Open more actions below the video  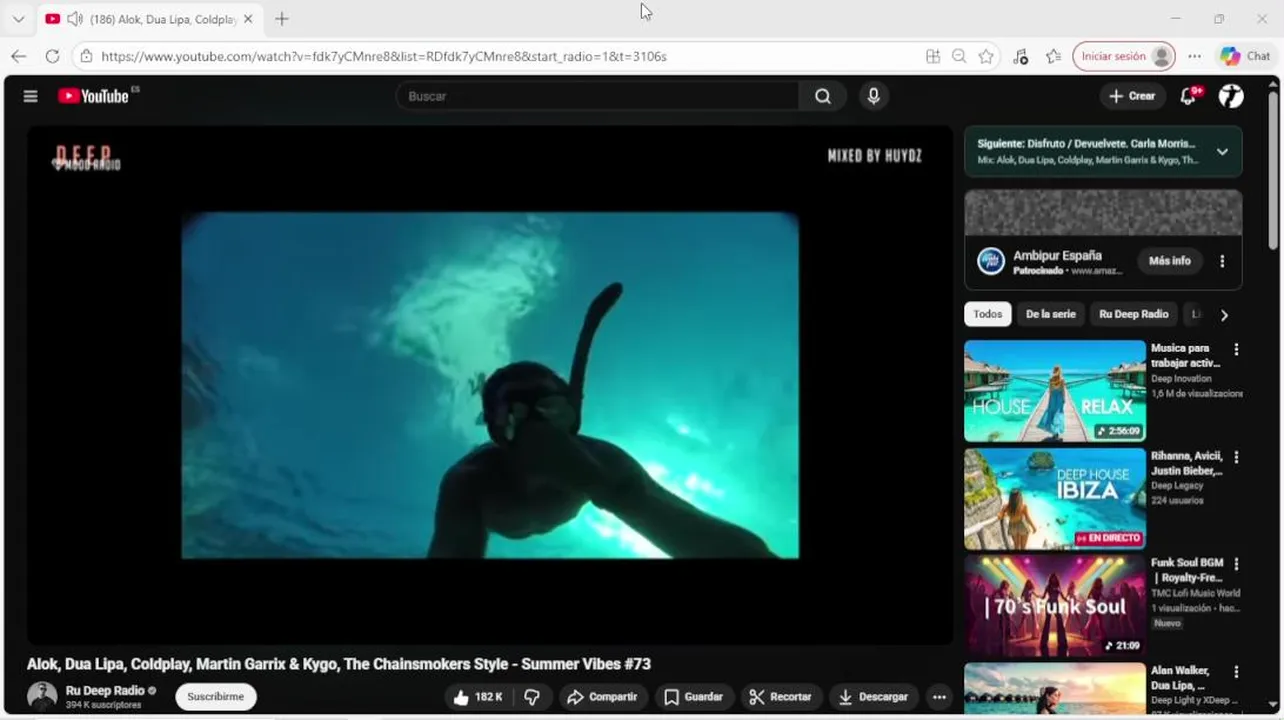click(938, 697)
